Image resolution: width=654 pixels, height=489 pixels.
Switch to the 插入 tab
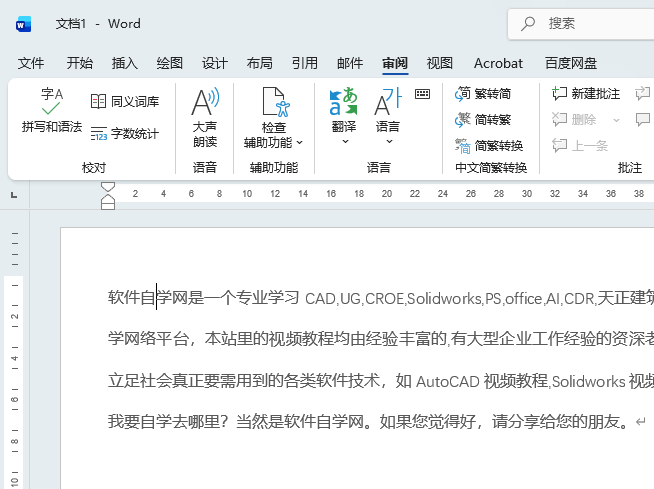point(124,63)
